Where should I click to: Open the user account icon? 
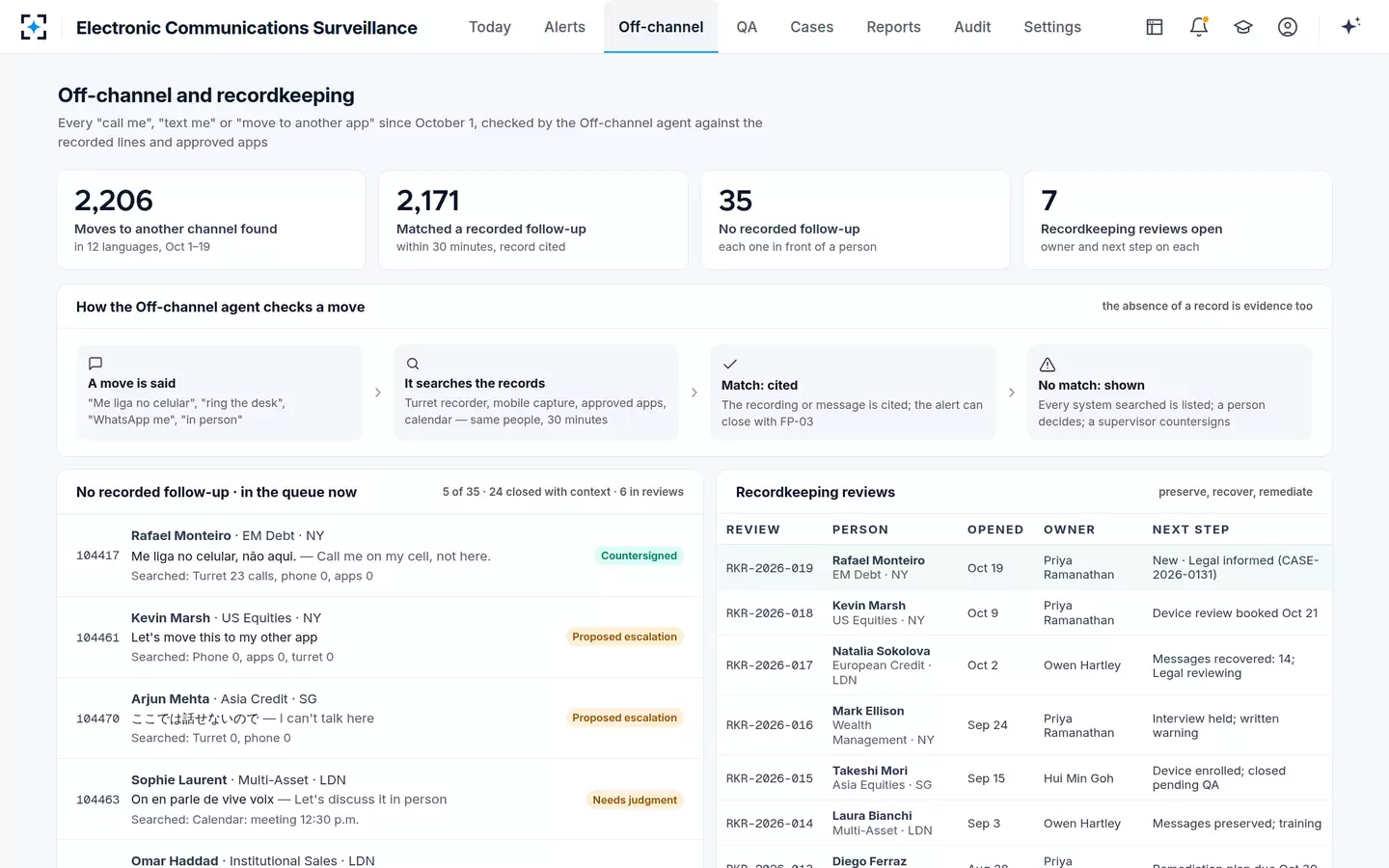click(x=1288, y=27)
